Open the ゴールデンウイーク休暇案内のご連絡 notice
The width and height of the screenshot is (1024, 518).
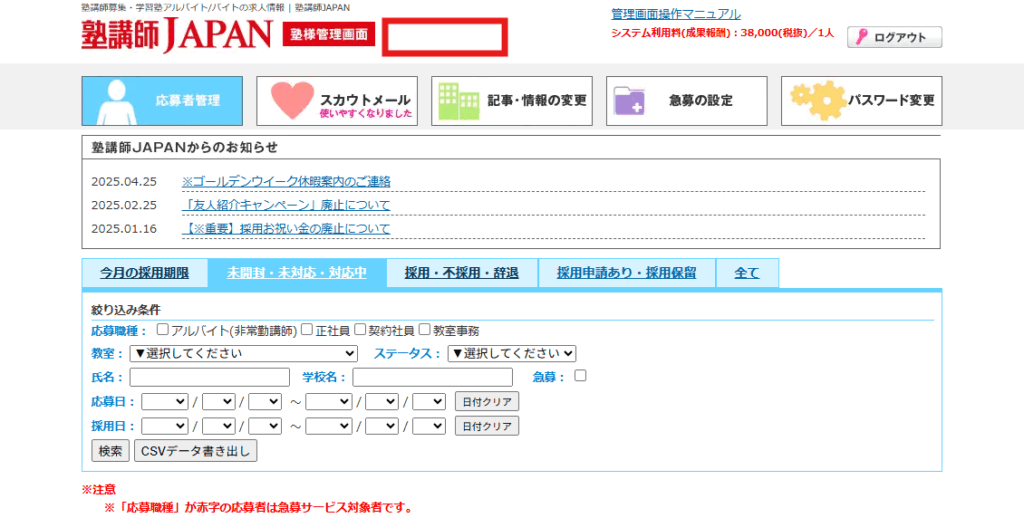(286, 182)
